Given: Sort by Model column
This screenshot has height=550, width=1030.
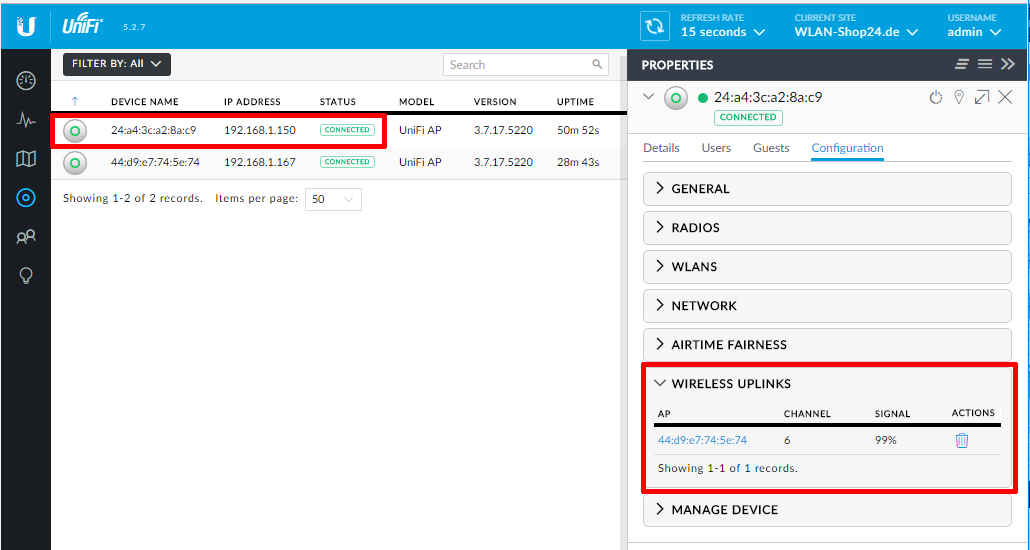Looking at the screenshot, I should point(416,102).
